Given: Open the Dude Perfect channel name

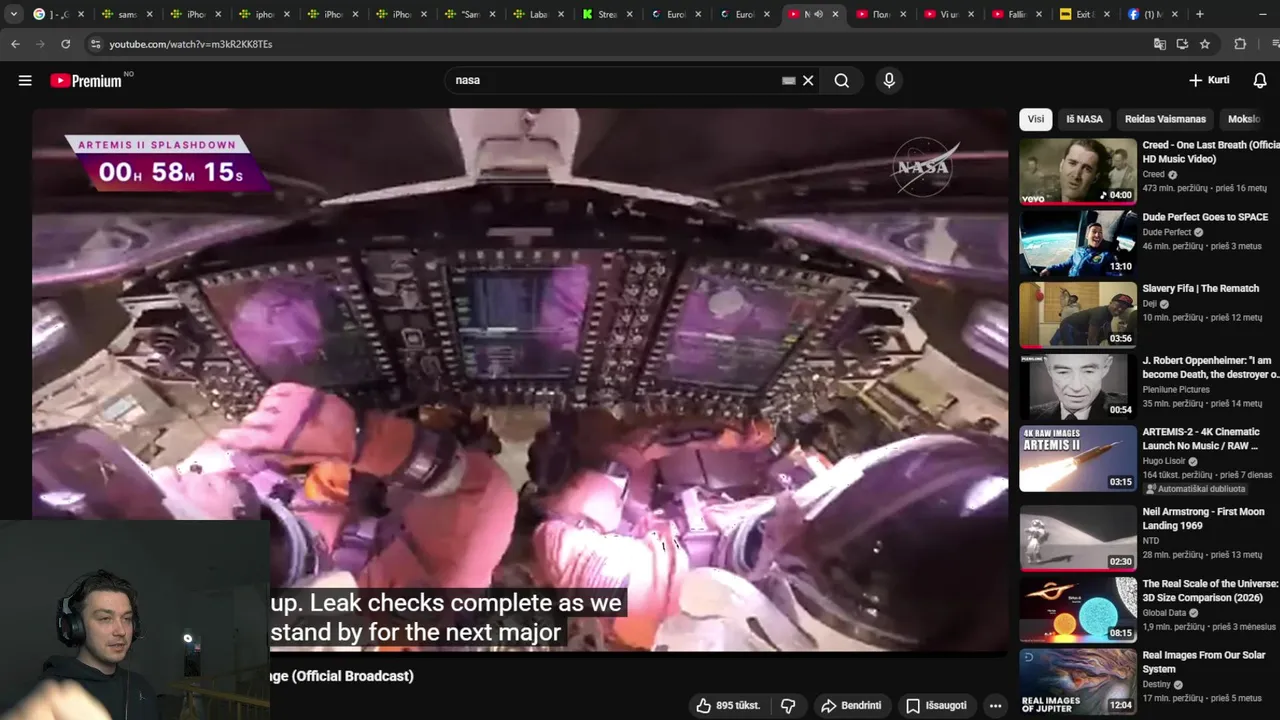Looking at the screenshot, I should pos(1167,232).
